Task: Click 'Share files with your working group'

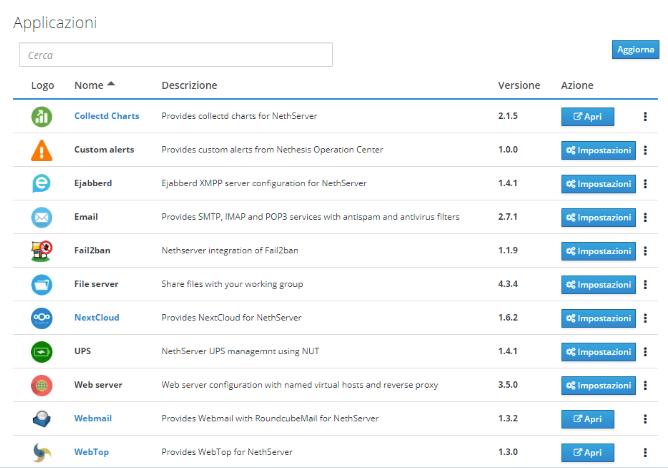Action: coord(232,284)
